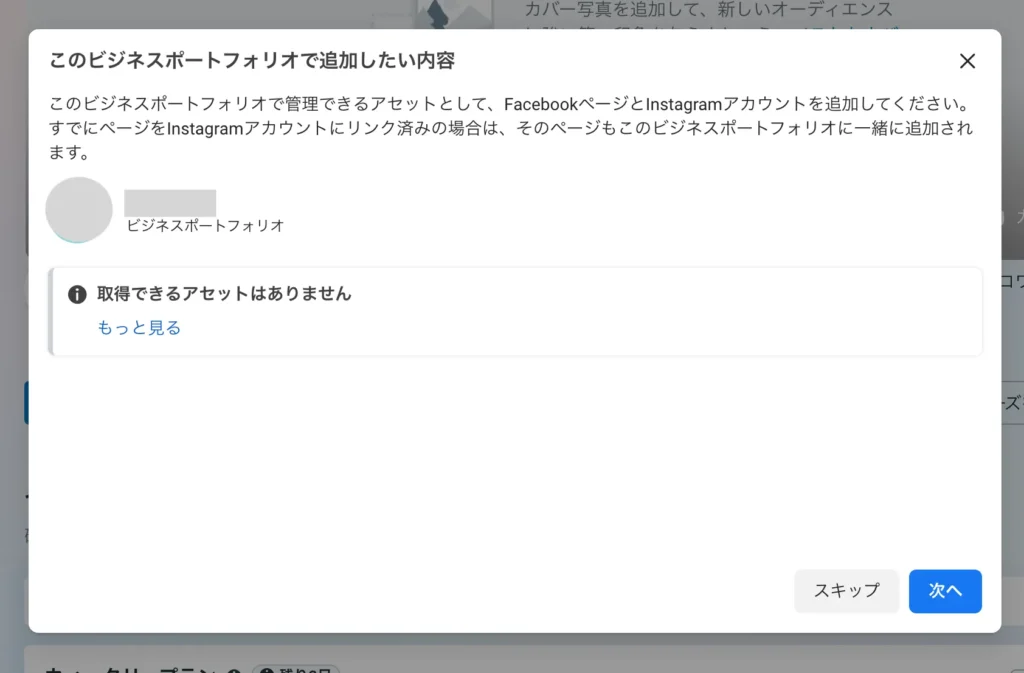
Task: Click the business portfolio profile avatar
Action: (x=79, y=210)
